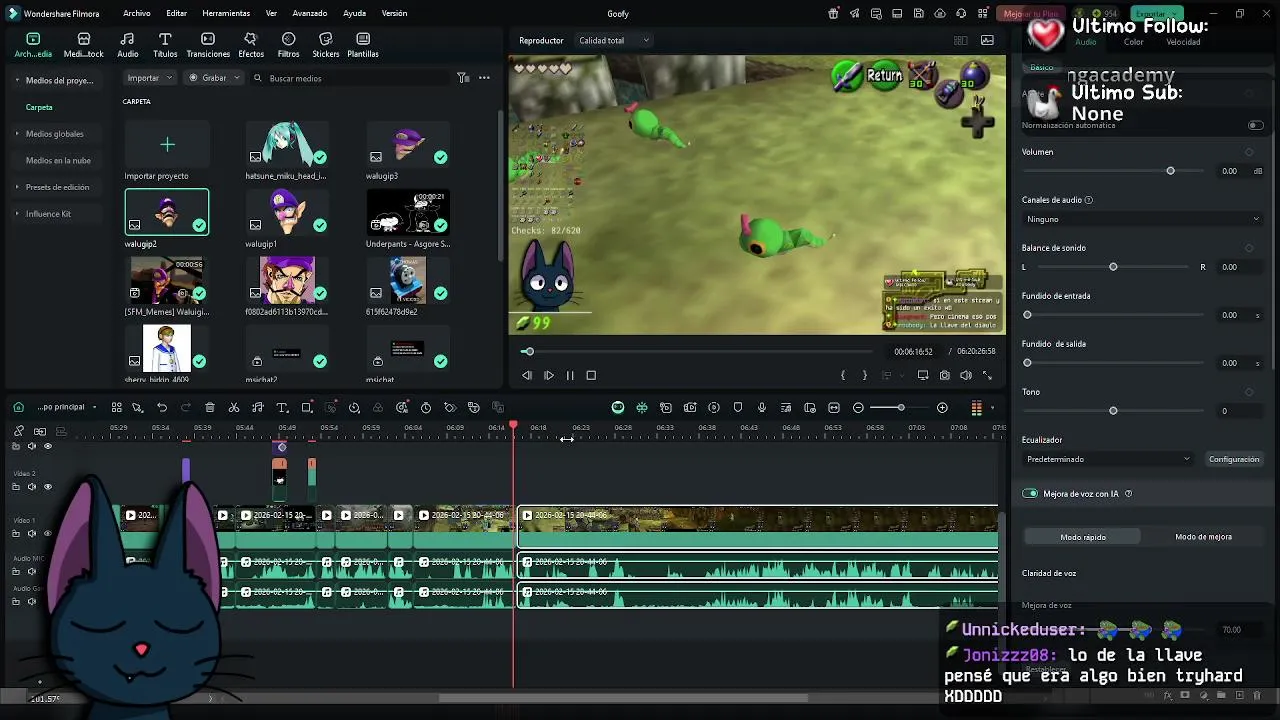
Task: Click the player stop button
Action: 591,376
